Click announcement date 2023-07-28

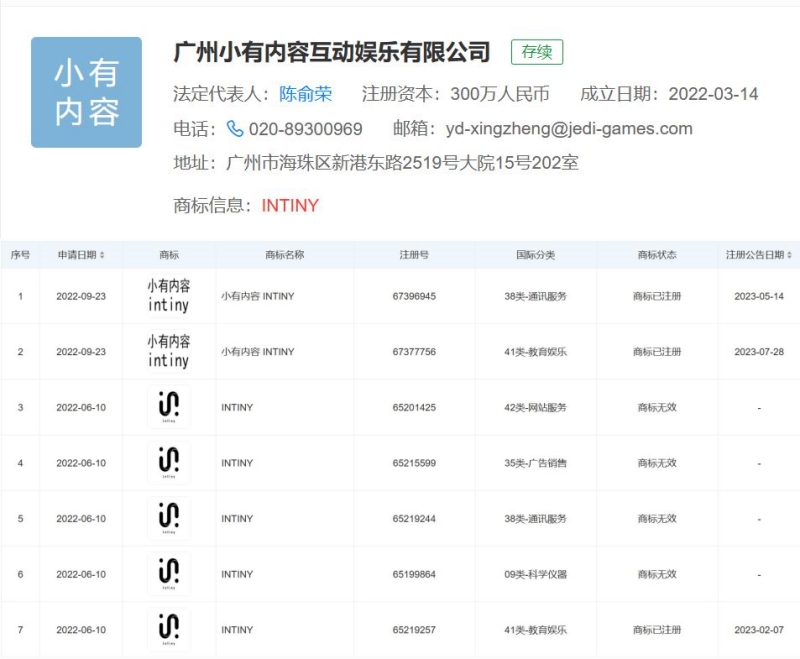(x=759, y=352)
